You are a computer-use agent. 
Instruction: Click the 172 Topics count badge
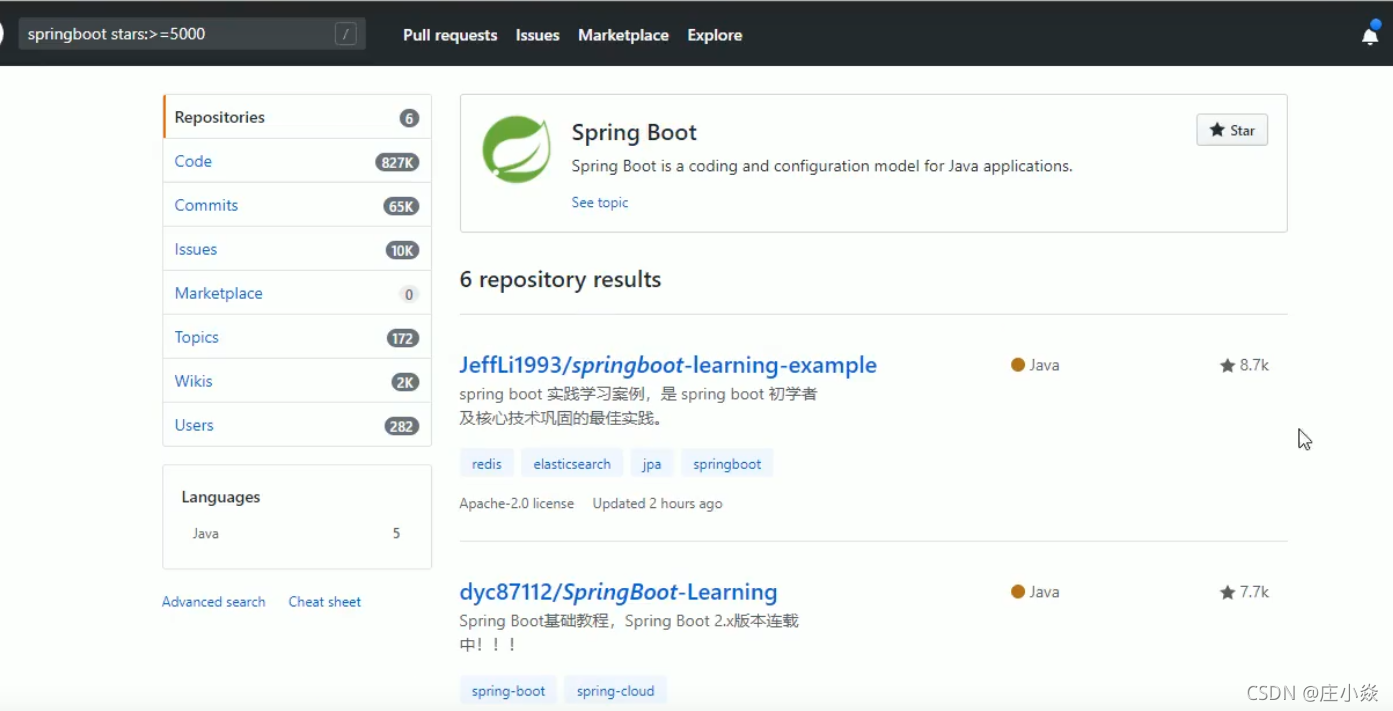point(403,338)
